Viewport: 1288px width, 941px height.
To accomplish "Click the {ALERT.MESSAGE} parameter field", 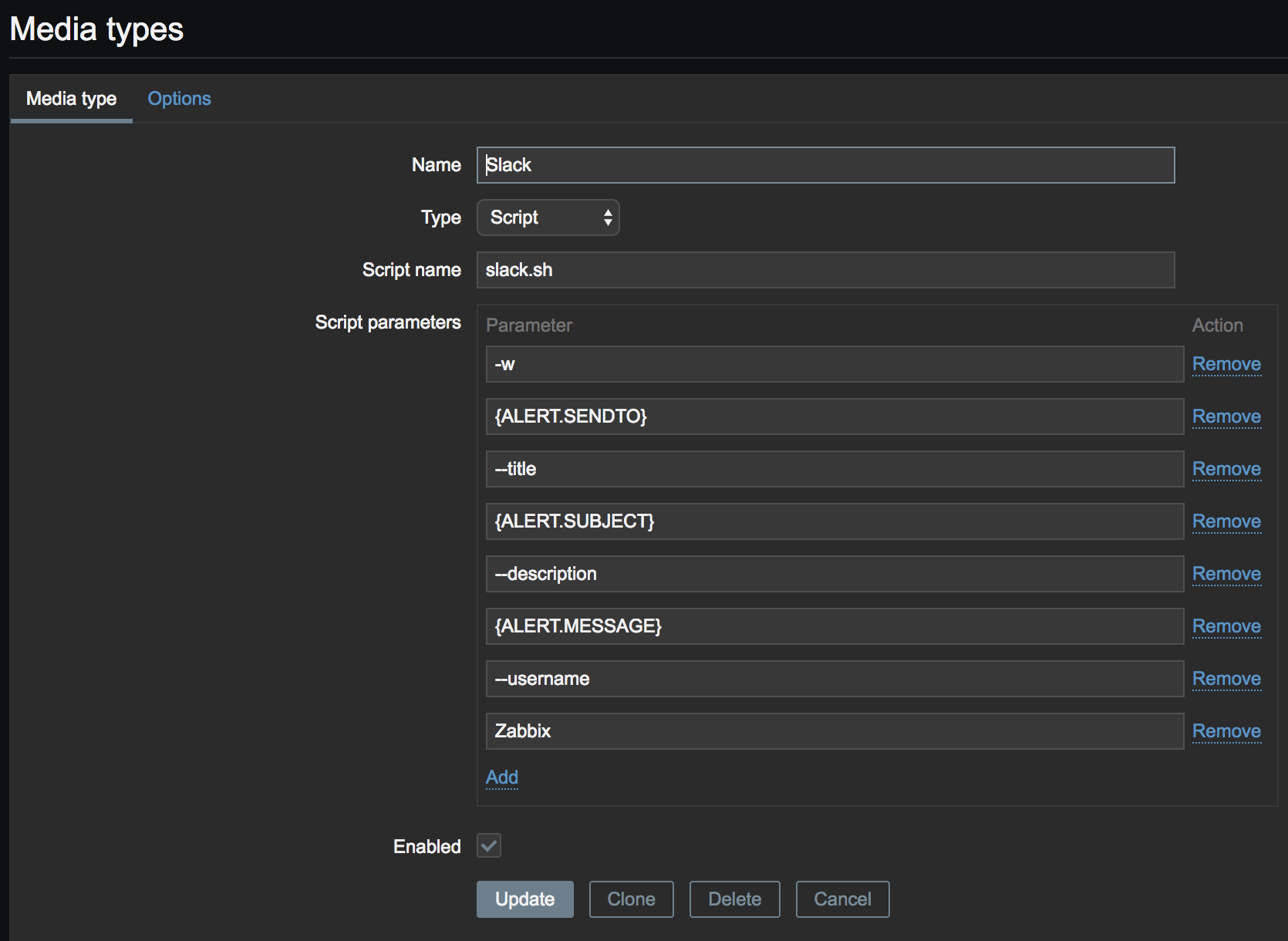I will tap(835, 626).
